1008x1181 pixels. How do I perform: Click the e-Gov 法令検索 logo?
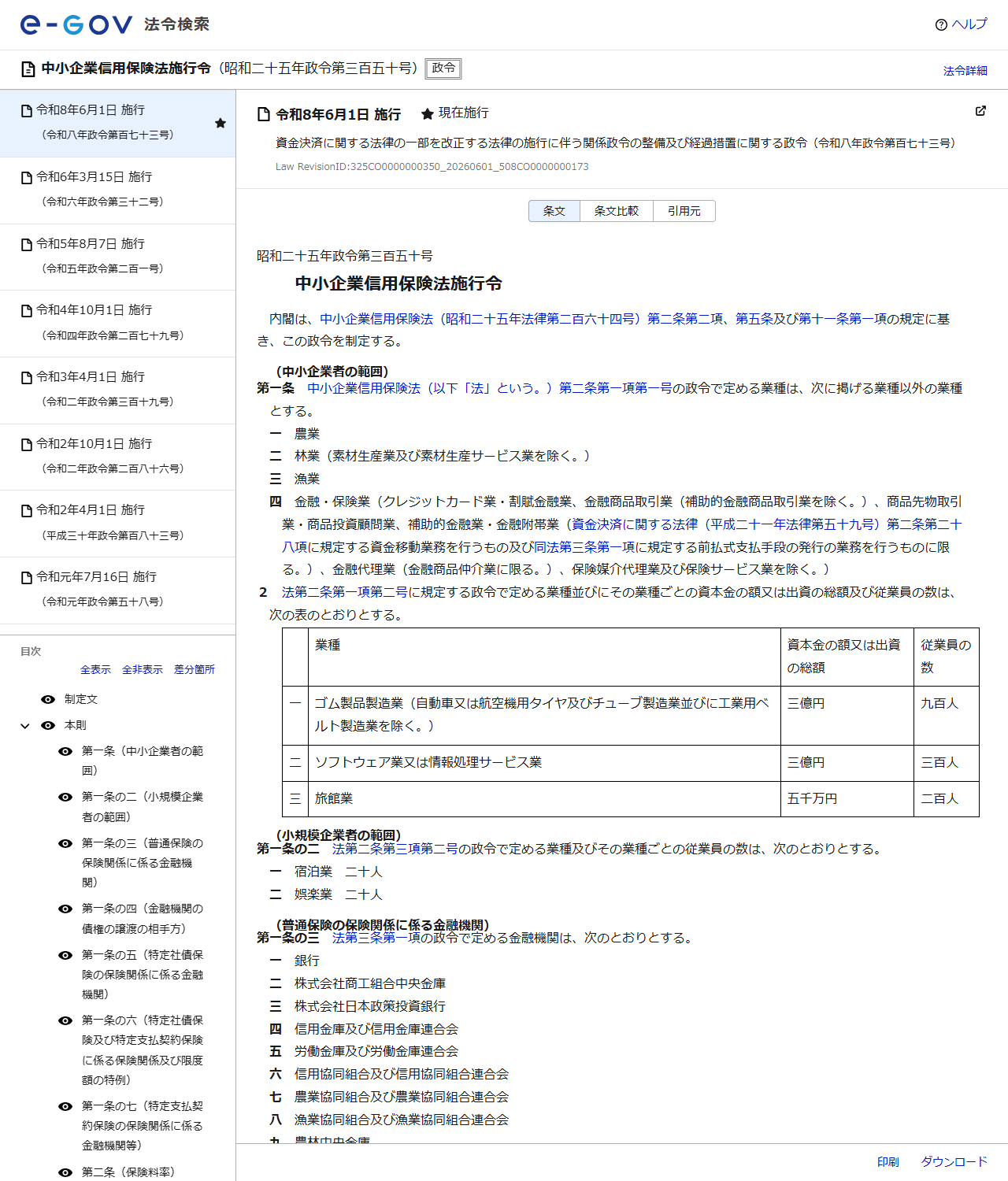(x=115, y=24)
